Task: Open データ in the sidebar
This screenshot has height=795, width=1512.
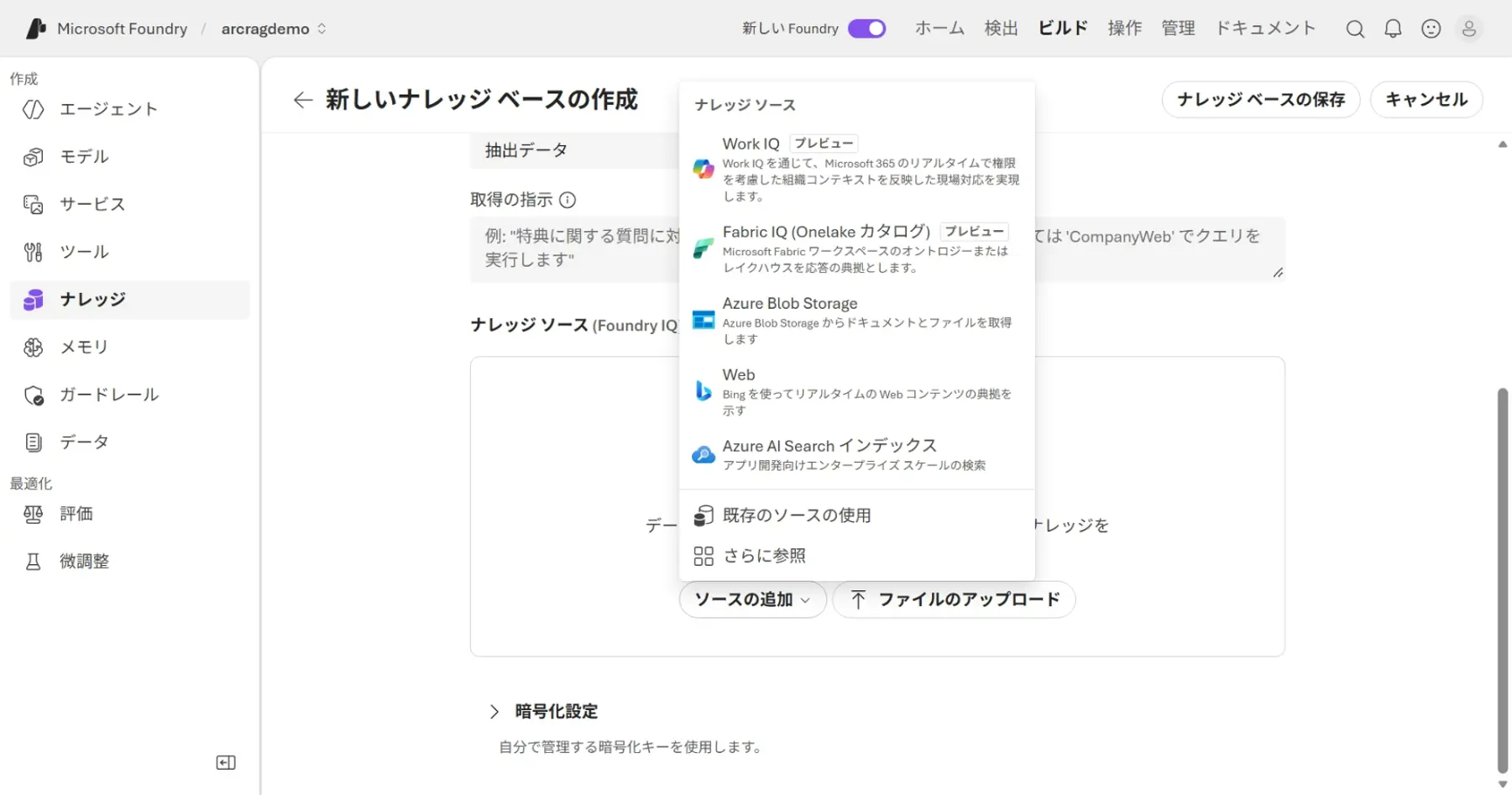Action: tap(130, 442)
